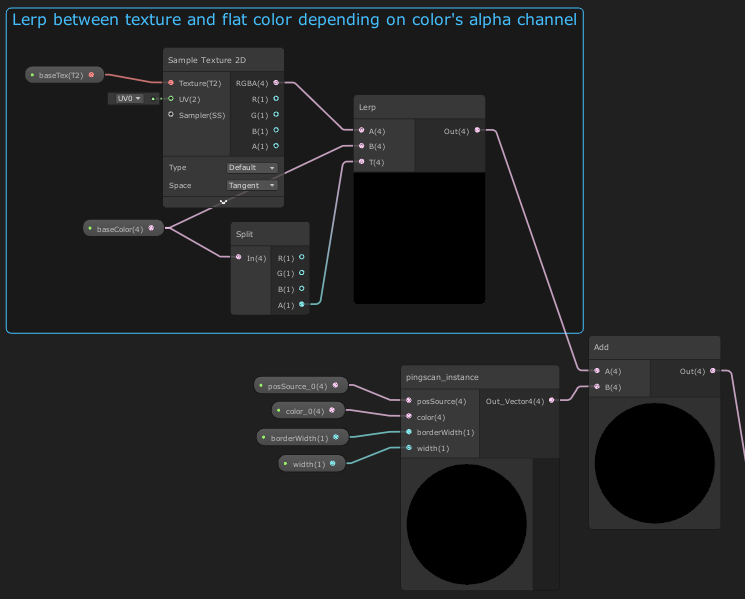
Task: Click the T(4) input port on Lerp
Action: (361, 161)
